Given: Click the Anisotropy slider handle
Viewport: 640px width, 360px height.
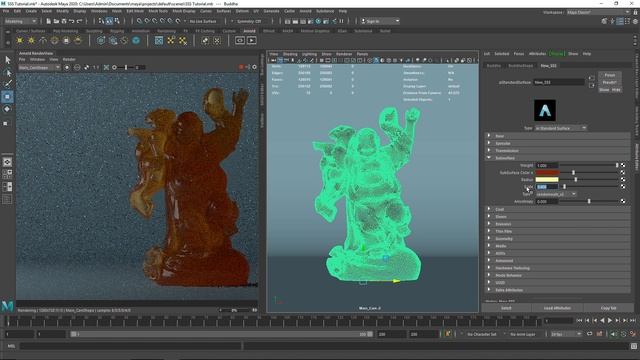Looking at the screenshot, I should [x=589, y=201].
